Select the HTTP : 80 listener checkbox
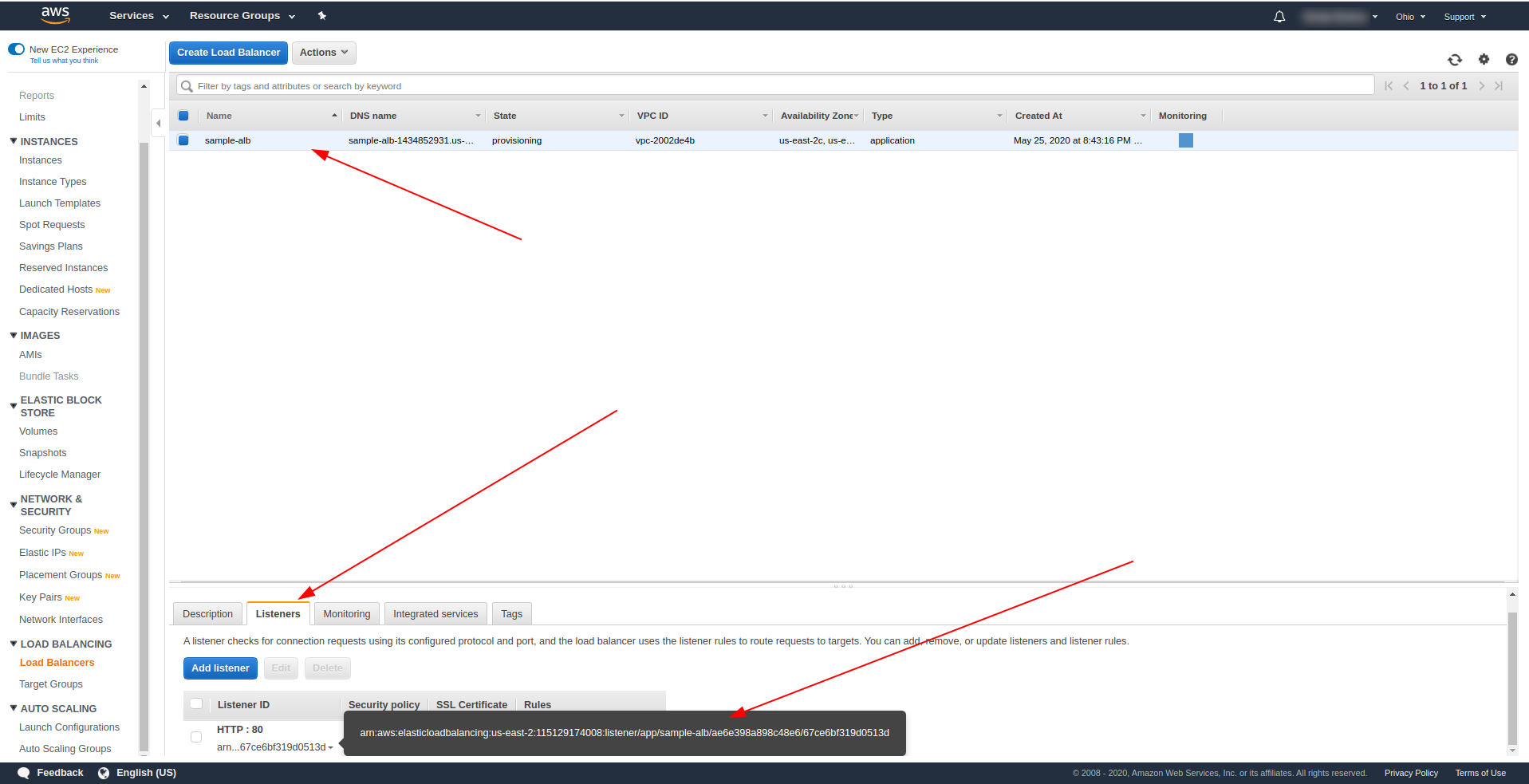Screen dimensions: 1529x784 tap(196, 737)
